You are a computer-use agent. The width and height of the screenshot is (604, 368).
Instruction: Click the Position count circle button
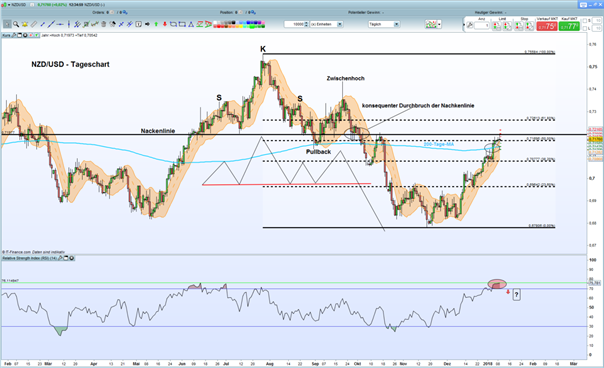(240, 12)
